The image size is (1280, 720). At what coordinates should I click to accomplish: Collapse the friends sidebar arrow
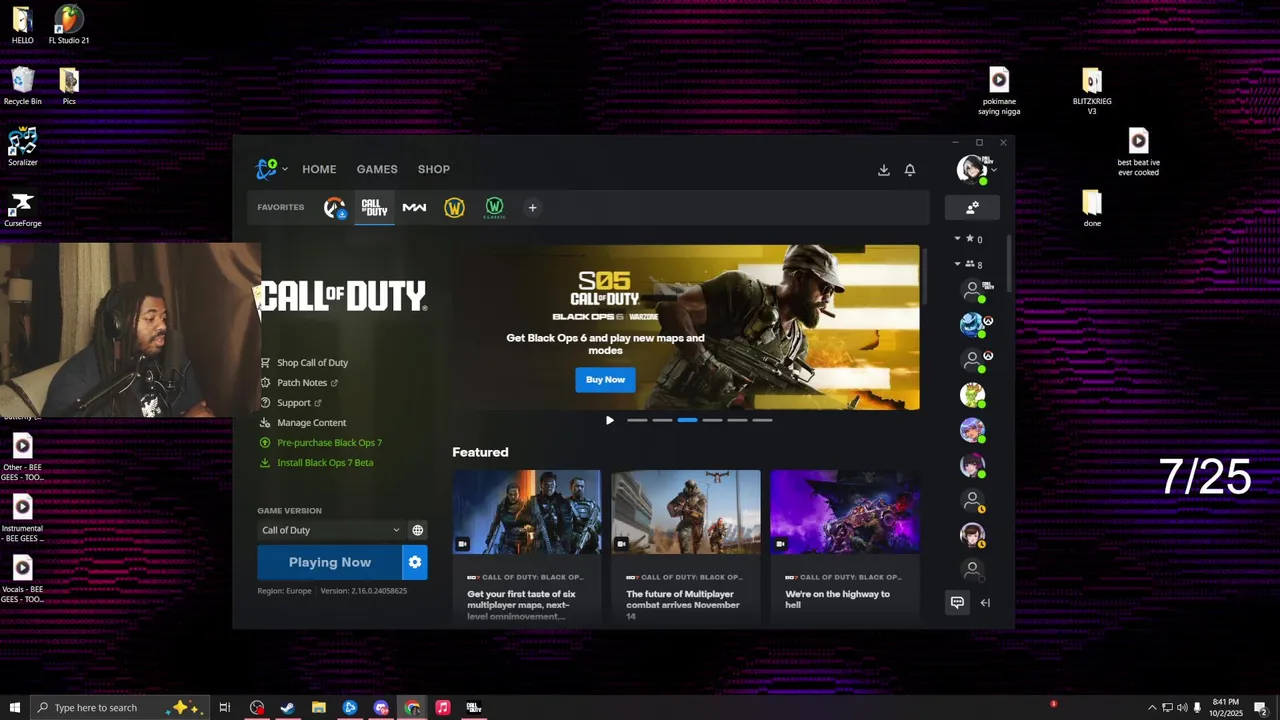point(985,602)
